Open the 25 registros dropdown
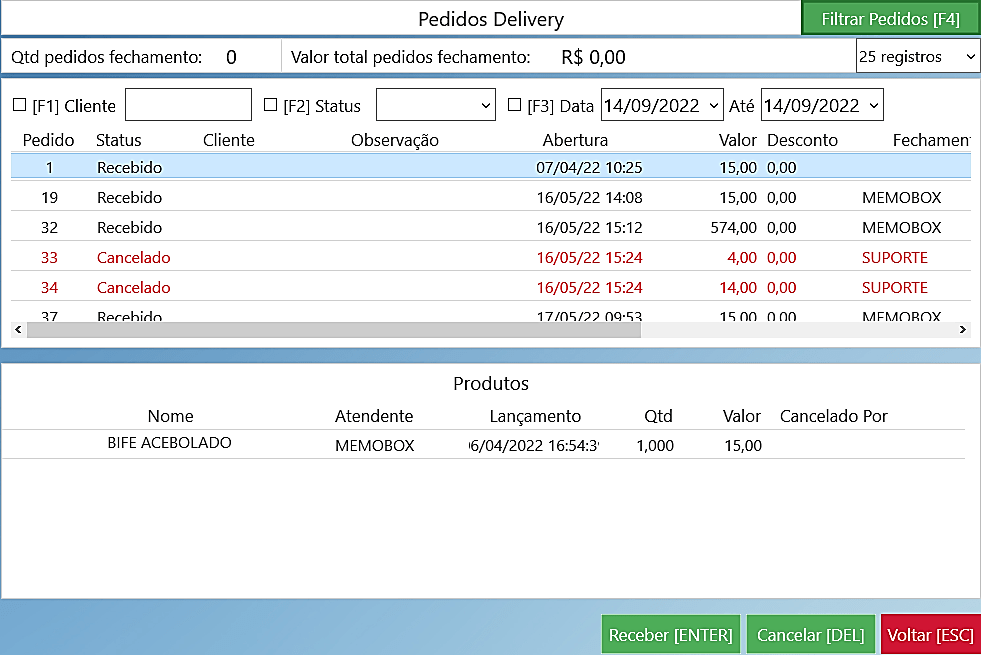981x655 pixels. coord(917,57)
